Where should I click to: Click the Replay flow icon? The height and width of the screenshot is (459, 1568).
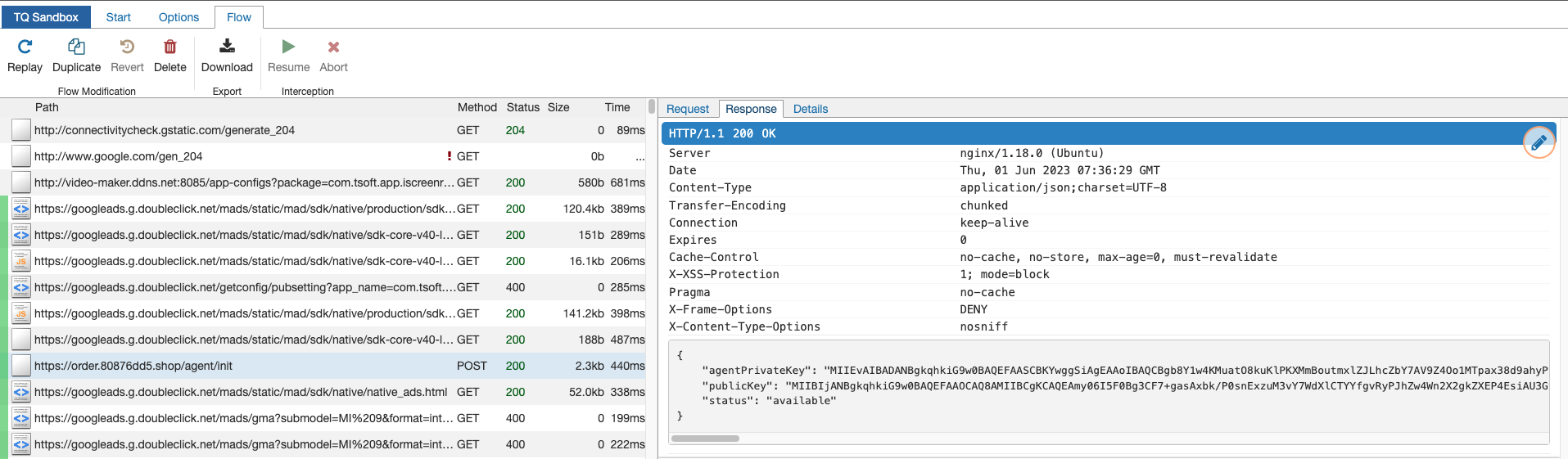(25, 47)
